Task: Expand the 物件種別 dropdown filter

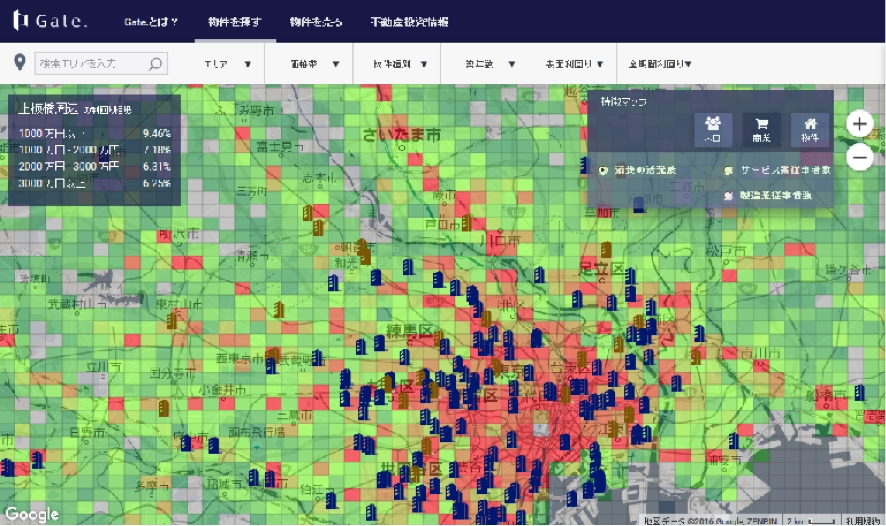Action: [398, 64]
